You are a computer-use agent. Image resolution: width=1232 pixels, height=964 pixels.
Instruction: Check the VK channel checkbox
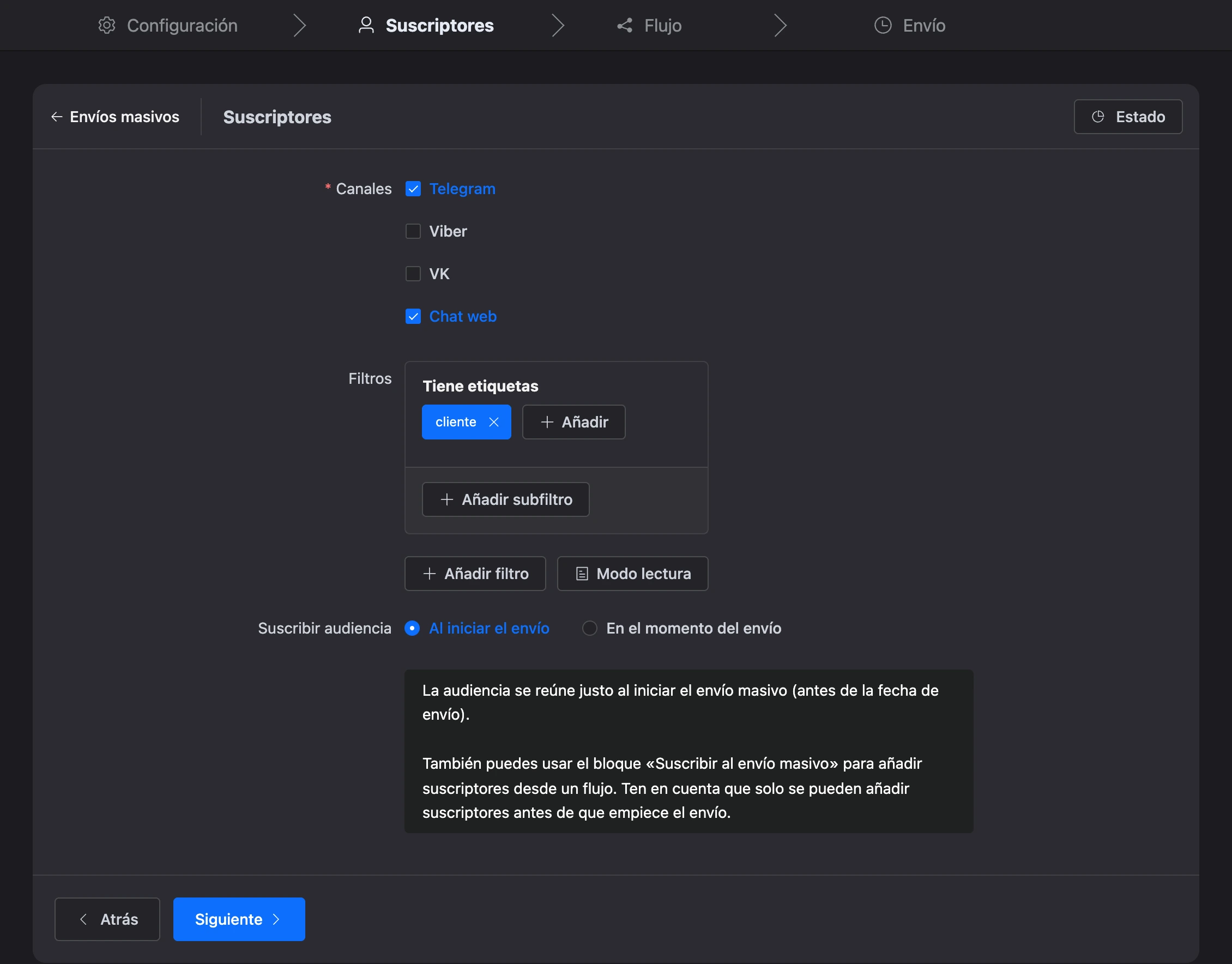[x=413, y=274]
